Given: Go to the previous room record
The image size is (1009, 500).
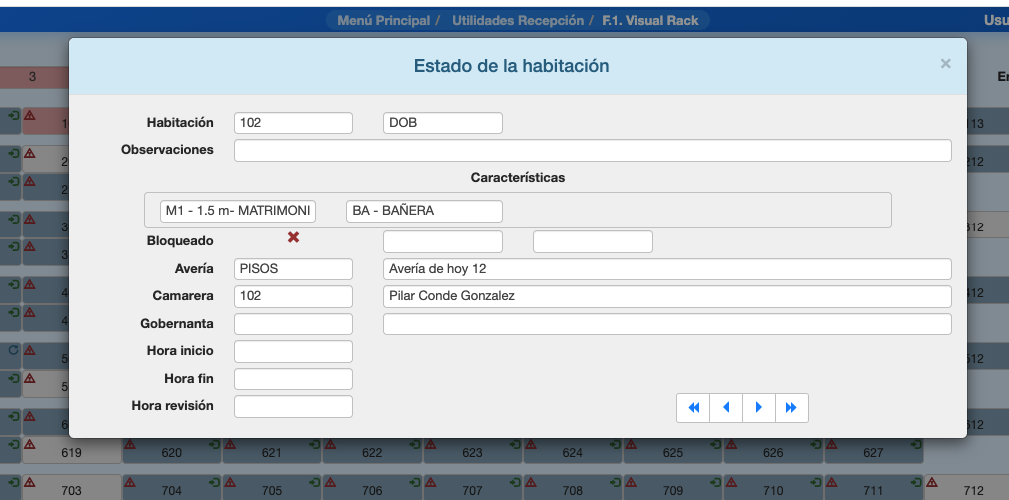Looking at the screenshot, I should pyautogui.click(x=726, y=408).
